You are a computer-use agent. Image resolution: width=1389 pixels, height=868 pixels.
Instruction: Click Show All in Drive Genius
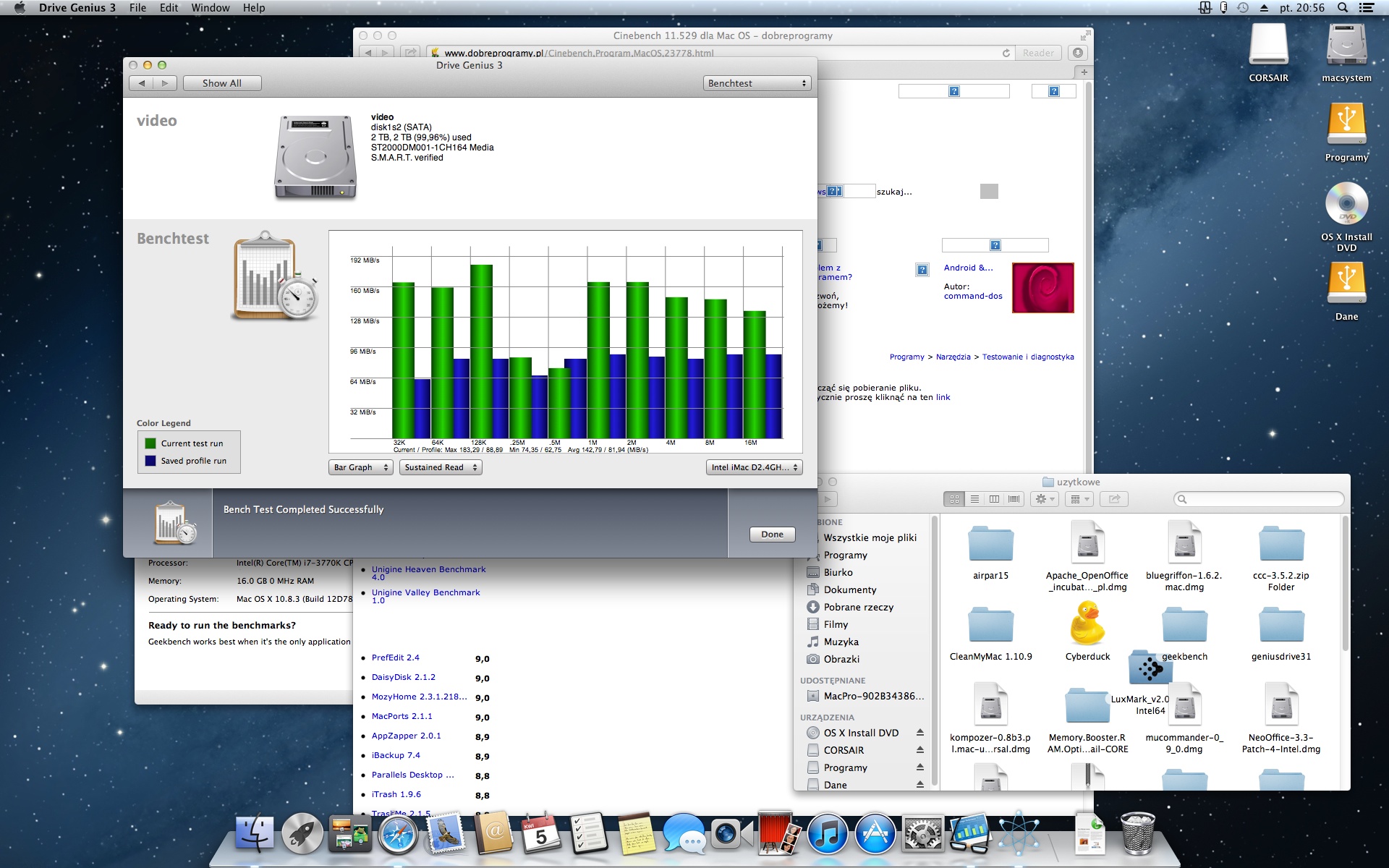(x=222, y=83)
